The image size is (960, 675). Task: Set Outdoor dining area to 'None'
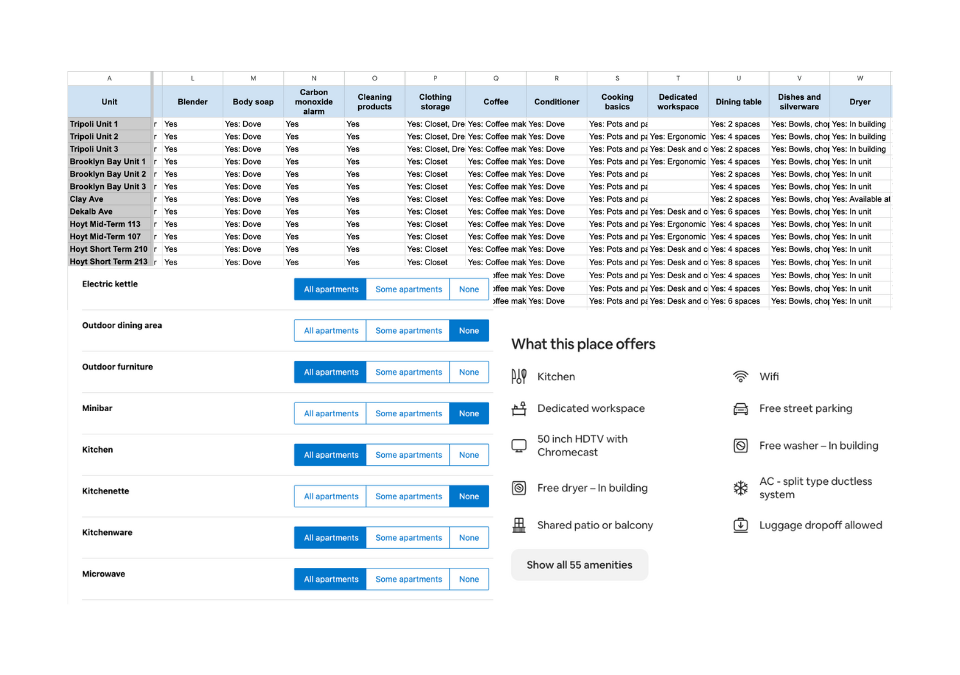[x=469, y=330]
